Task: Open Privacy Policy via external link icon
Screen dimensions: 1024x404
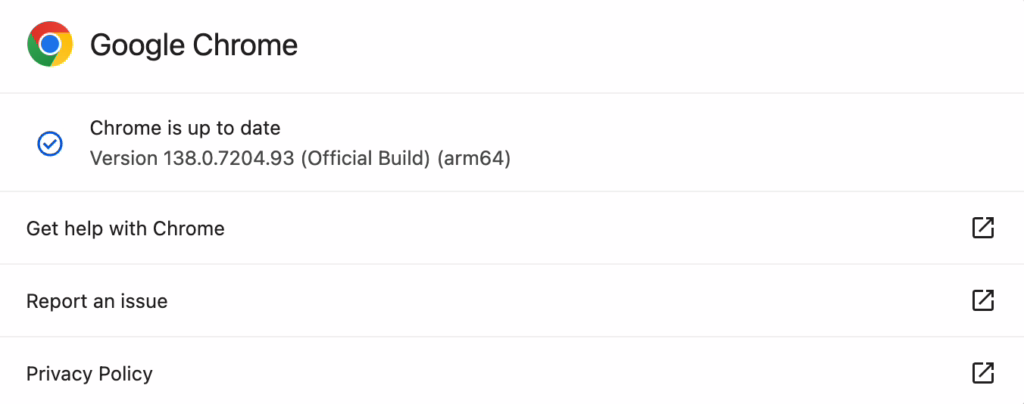Action: [983, 373]
